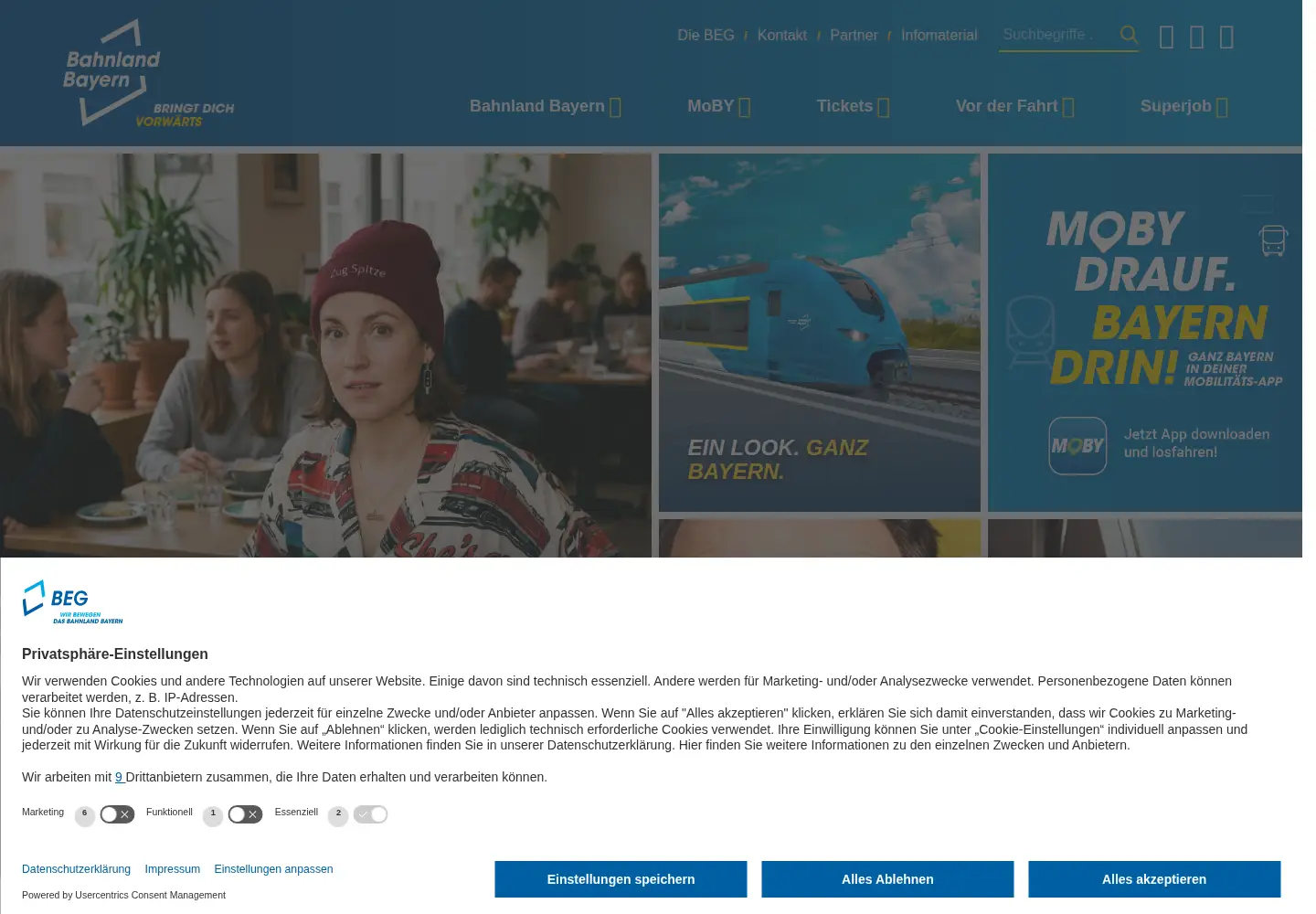
Task: Click the Essenziell count badge 2
Action: click(338, 814)
